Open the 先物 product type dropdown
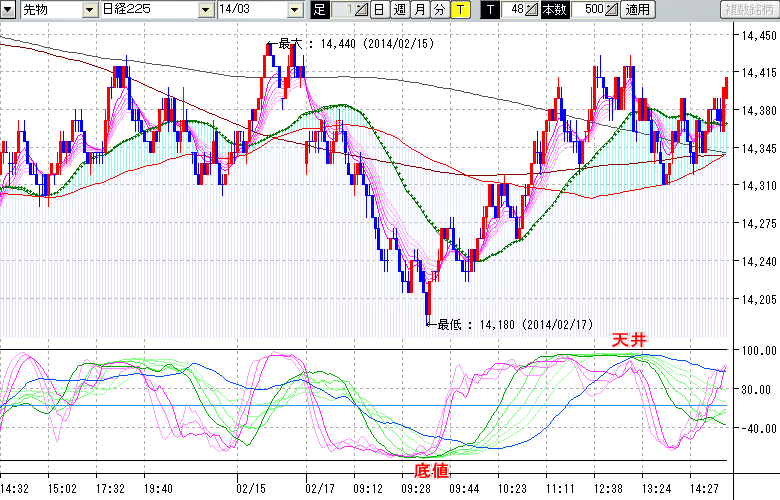This screenshot has width=780, height=500. click(88, 10)
